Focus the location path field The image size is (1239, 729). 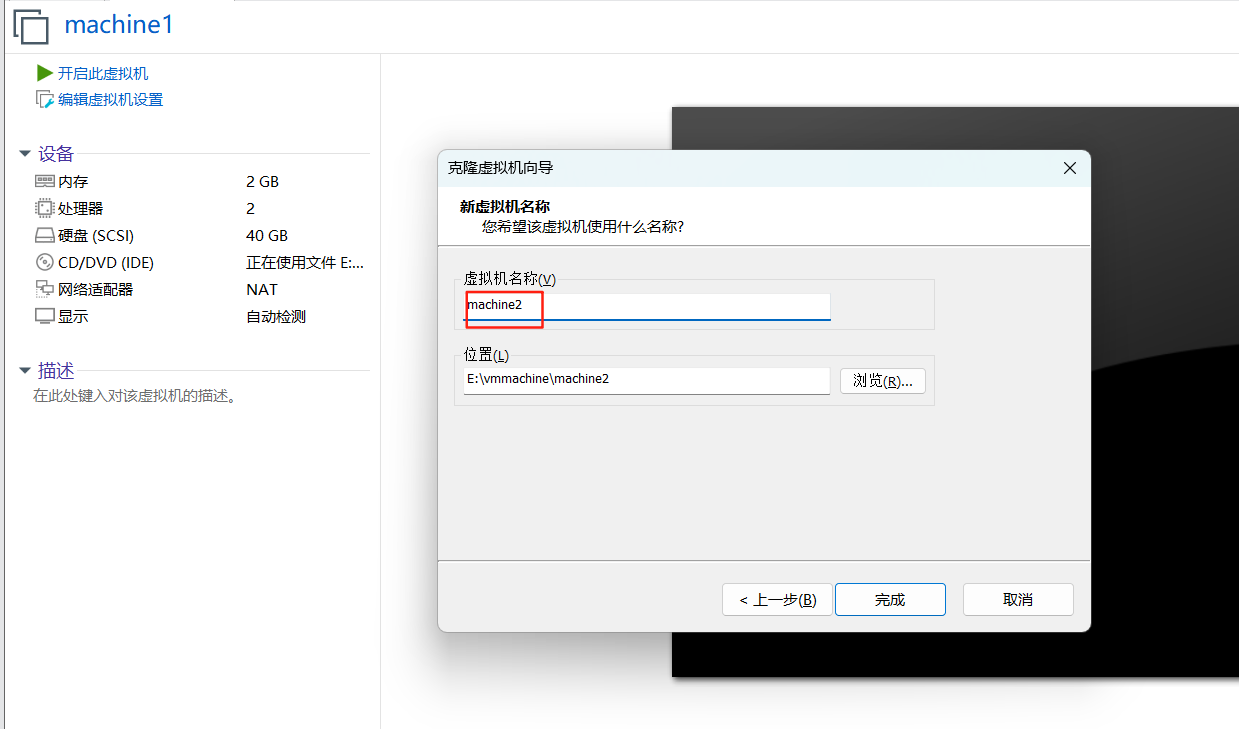tap(647, 380)
